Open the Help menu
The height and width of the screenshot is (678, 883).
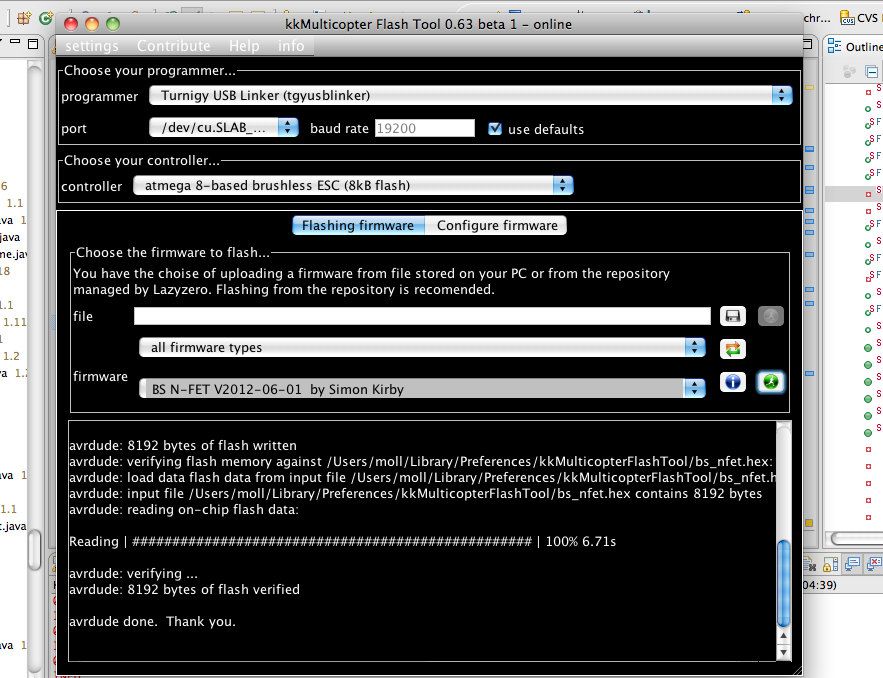tap(243, 46)
